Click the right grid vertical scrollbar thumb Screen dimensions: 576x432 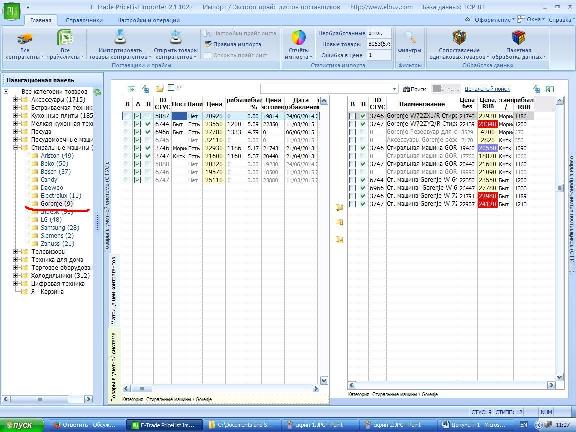pos(560,188)
